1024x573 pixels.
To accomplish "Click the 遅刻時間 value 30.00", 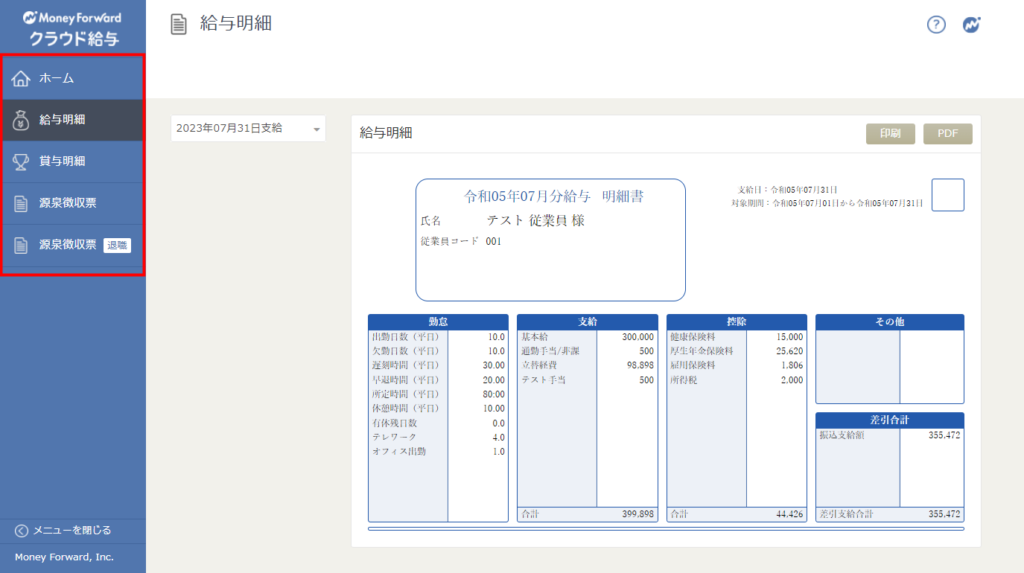I will pyautogui.click(x=494, y=365).
